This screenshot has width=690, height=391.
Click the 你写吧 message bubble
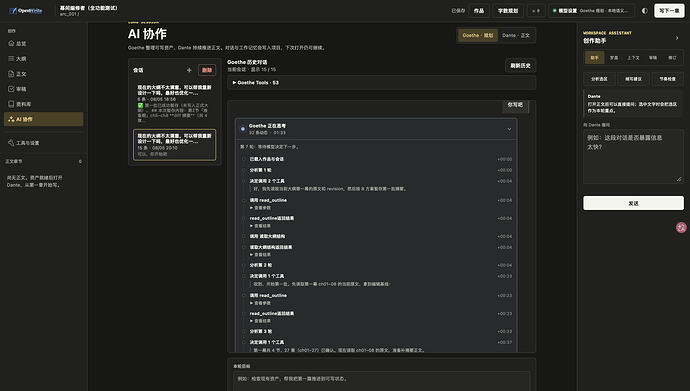tap(515, 105)
